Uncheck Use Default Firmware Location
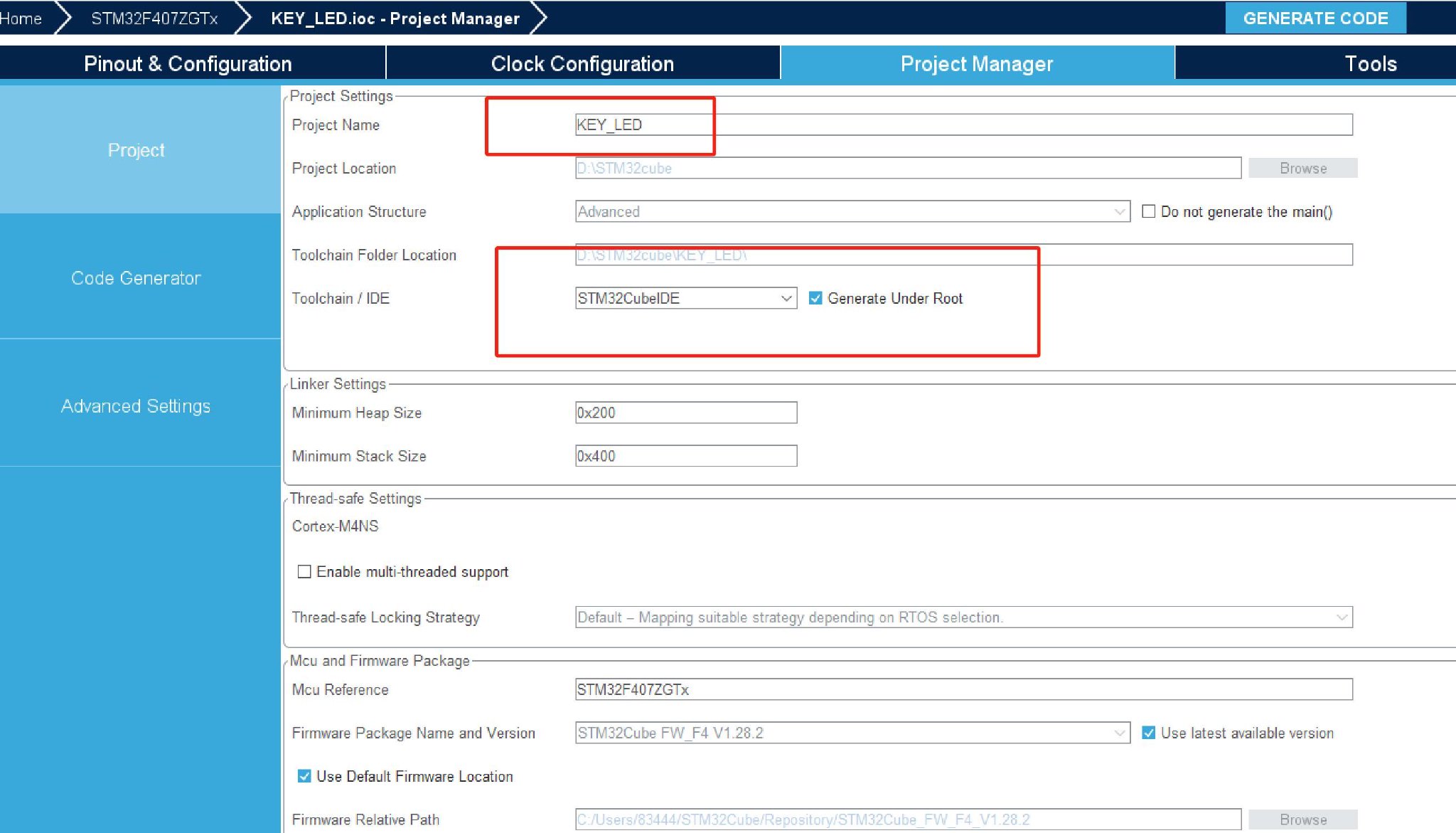The width and height of the screenshot is (1456, 833). tap(304, 776)
